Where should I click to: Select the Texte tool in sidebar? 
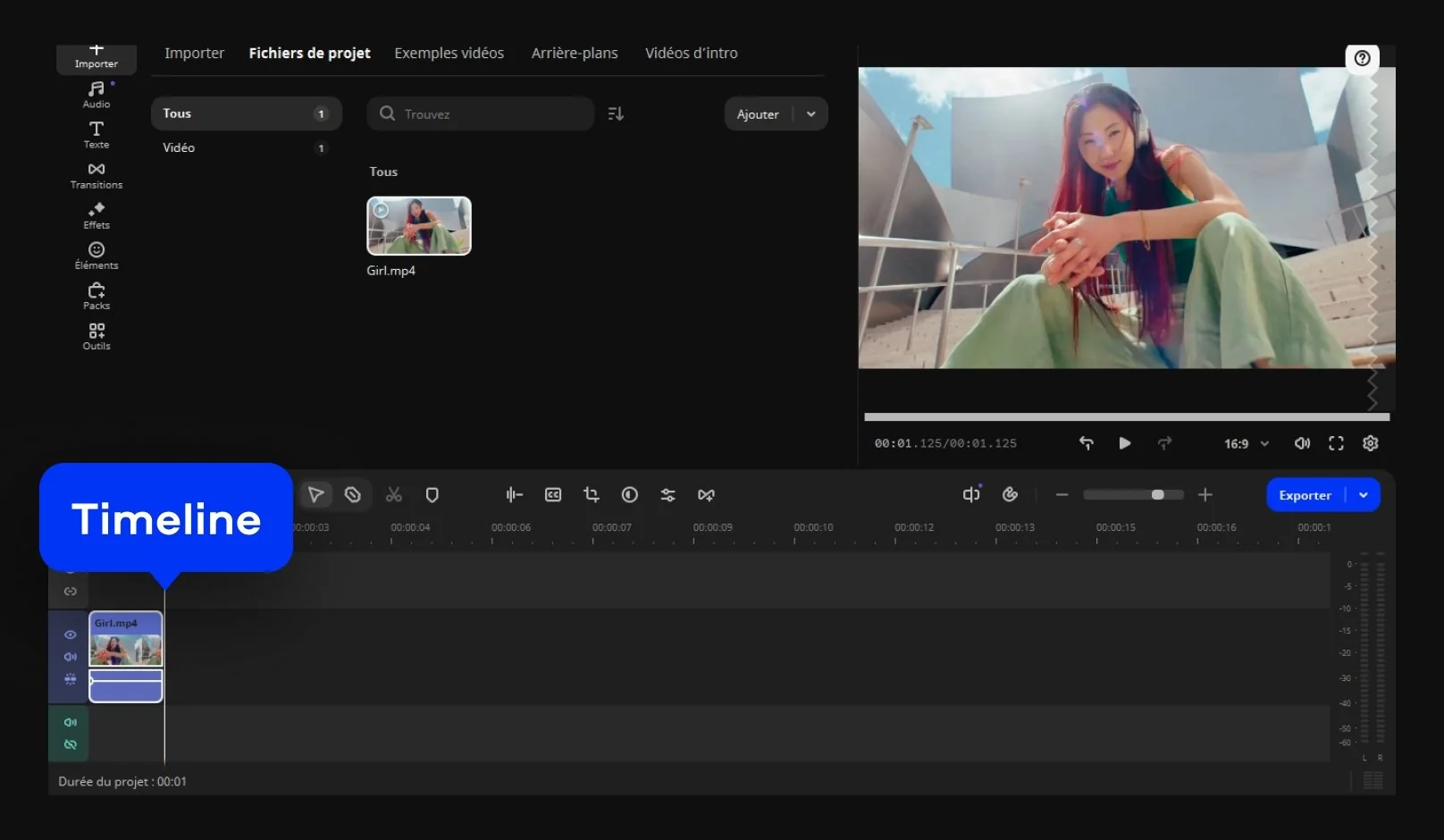click(x=97, y=135)
